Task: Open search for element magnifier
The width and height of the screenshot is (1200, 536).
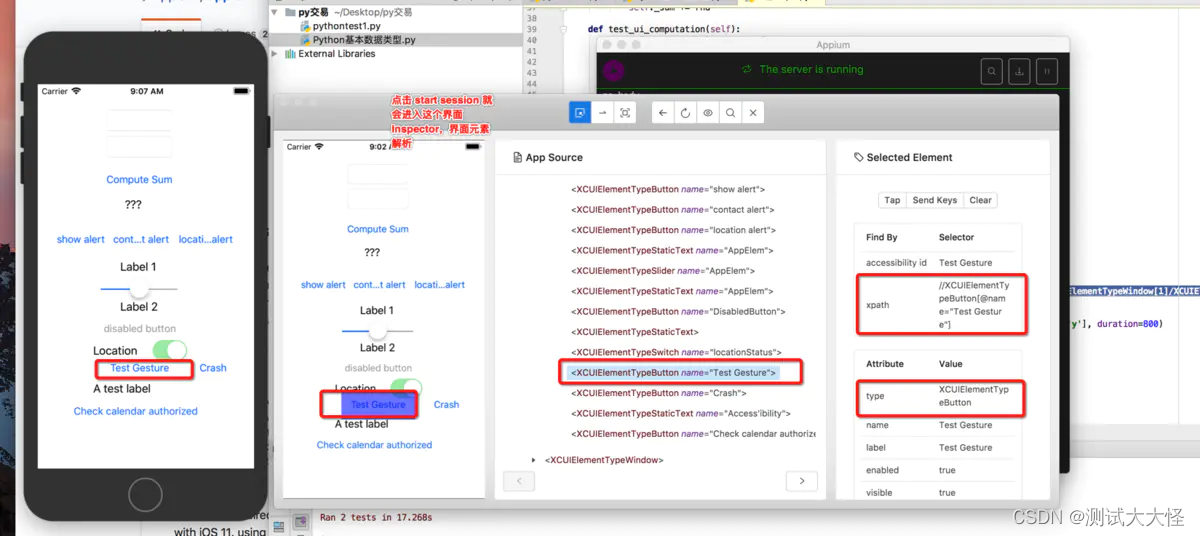Action: pyautogui.click(x=731, y=113)
